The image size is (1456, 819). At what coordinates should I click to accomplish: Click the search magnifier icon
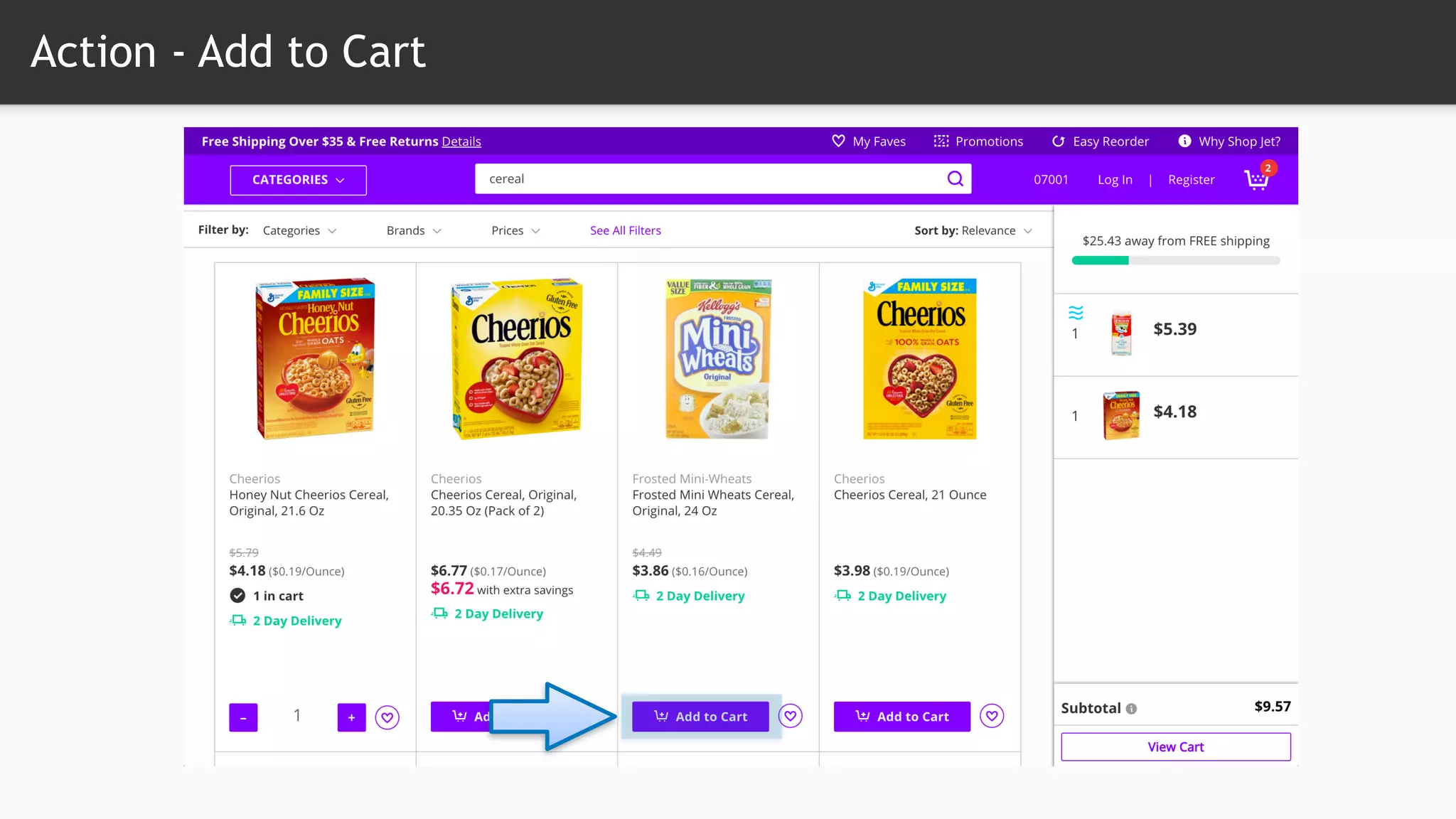[955, 178]
